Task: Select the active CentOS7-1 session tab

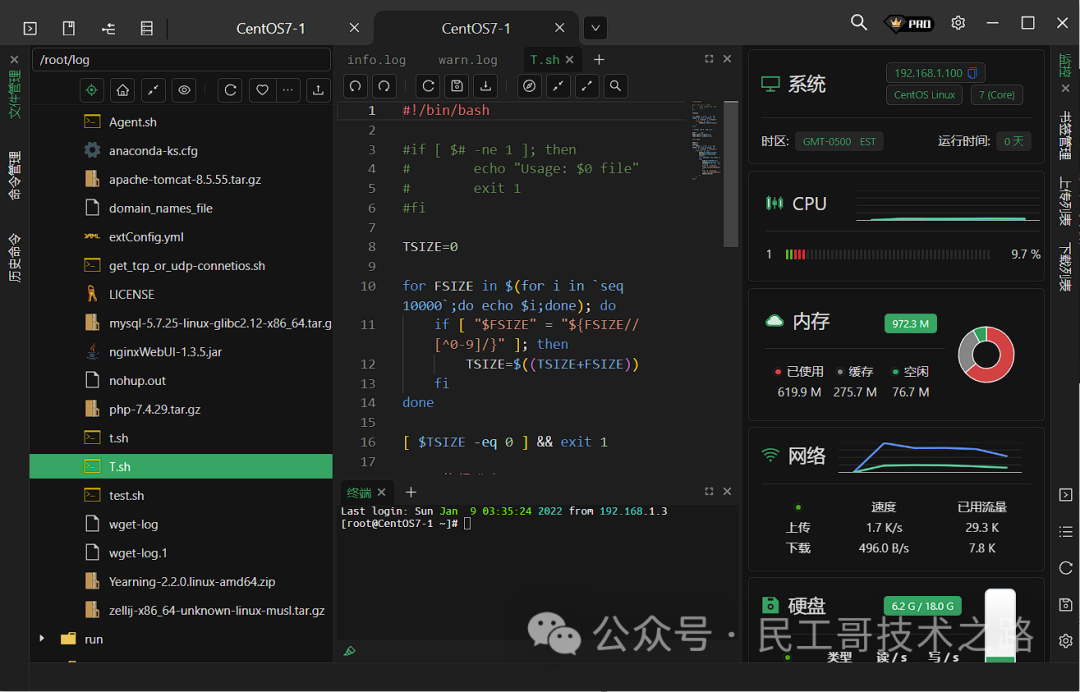Action: tap(476, 28)
